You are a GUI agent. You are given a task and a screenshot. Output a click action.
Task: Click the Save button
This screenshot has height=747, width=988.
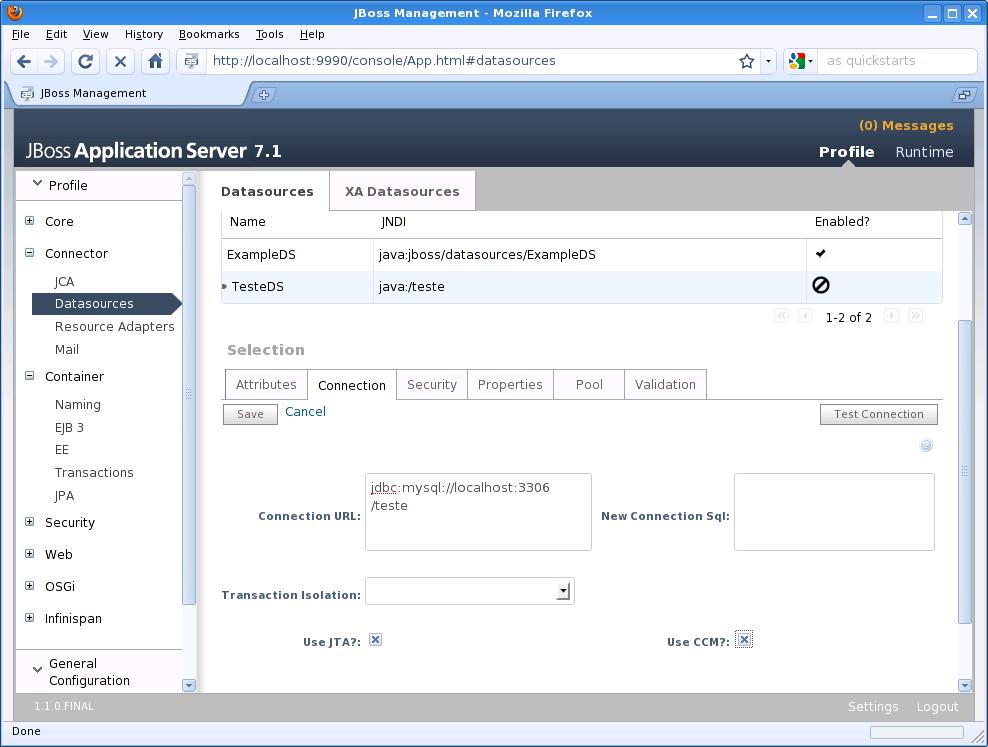pos(250,414)
